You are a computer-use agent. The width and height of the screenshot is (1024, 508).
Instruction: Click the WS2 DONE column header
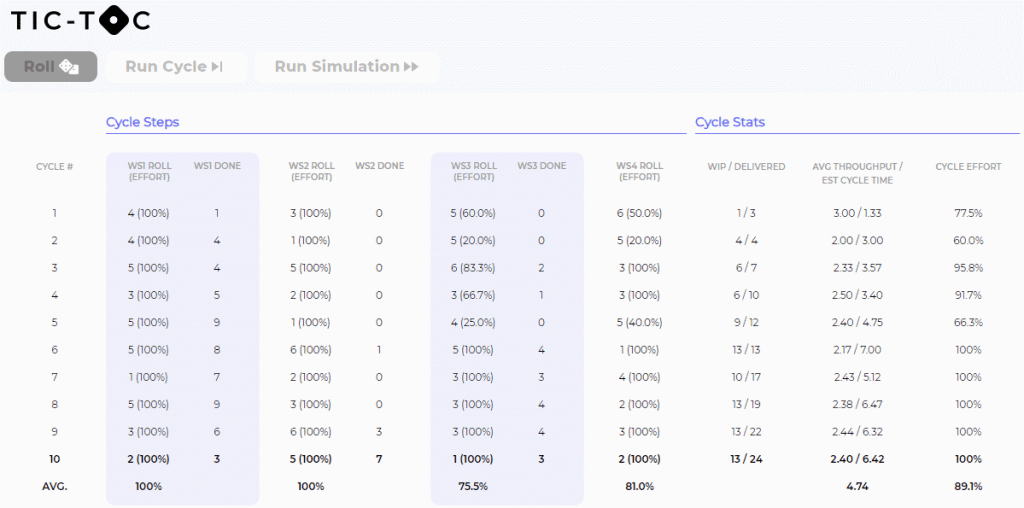[x=379, y=166]
